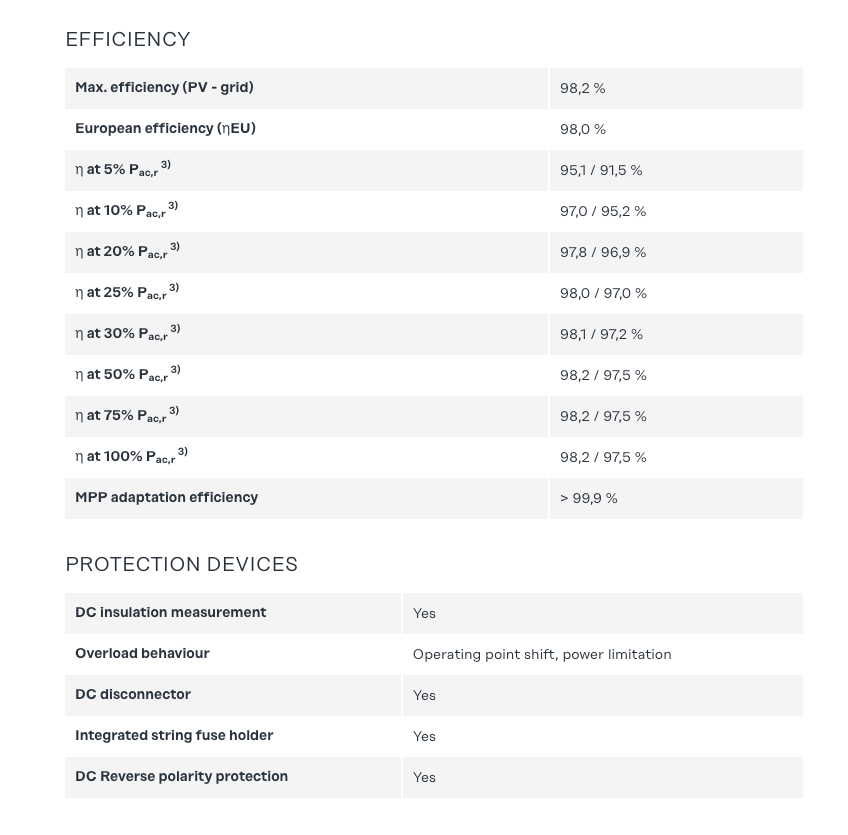Click the > 99,9 % value
This screenshot has width=848, height=835.
coord(588,499)
